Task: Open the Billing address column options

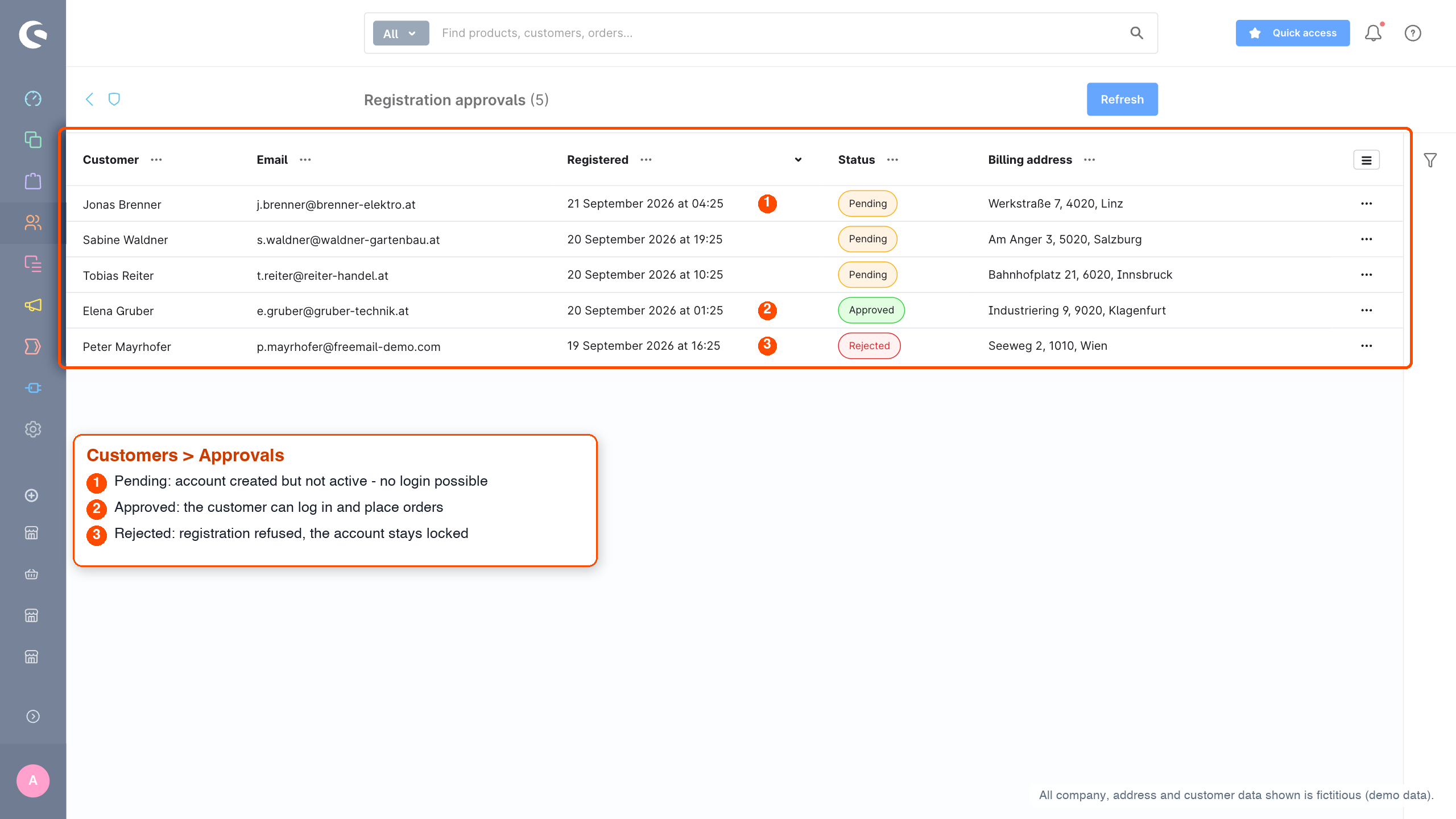Action: (x=1090, y=160)
